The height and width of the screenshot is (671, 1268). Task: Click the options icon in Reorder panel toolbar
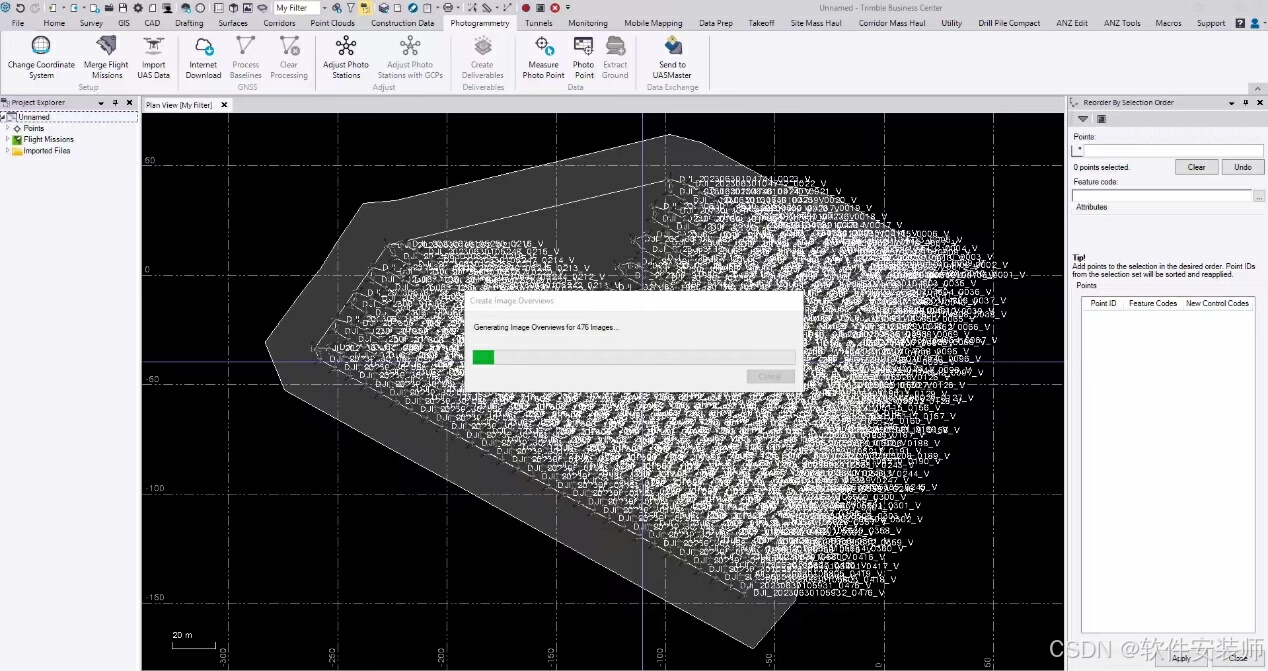click(x=1101, y=119)
